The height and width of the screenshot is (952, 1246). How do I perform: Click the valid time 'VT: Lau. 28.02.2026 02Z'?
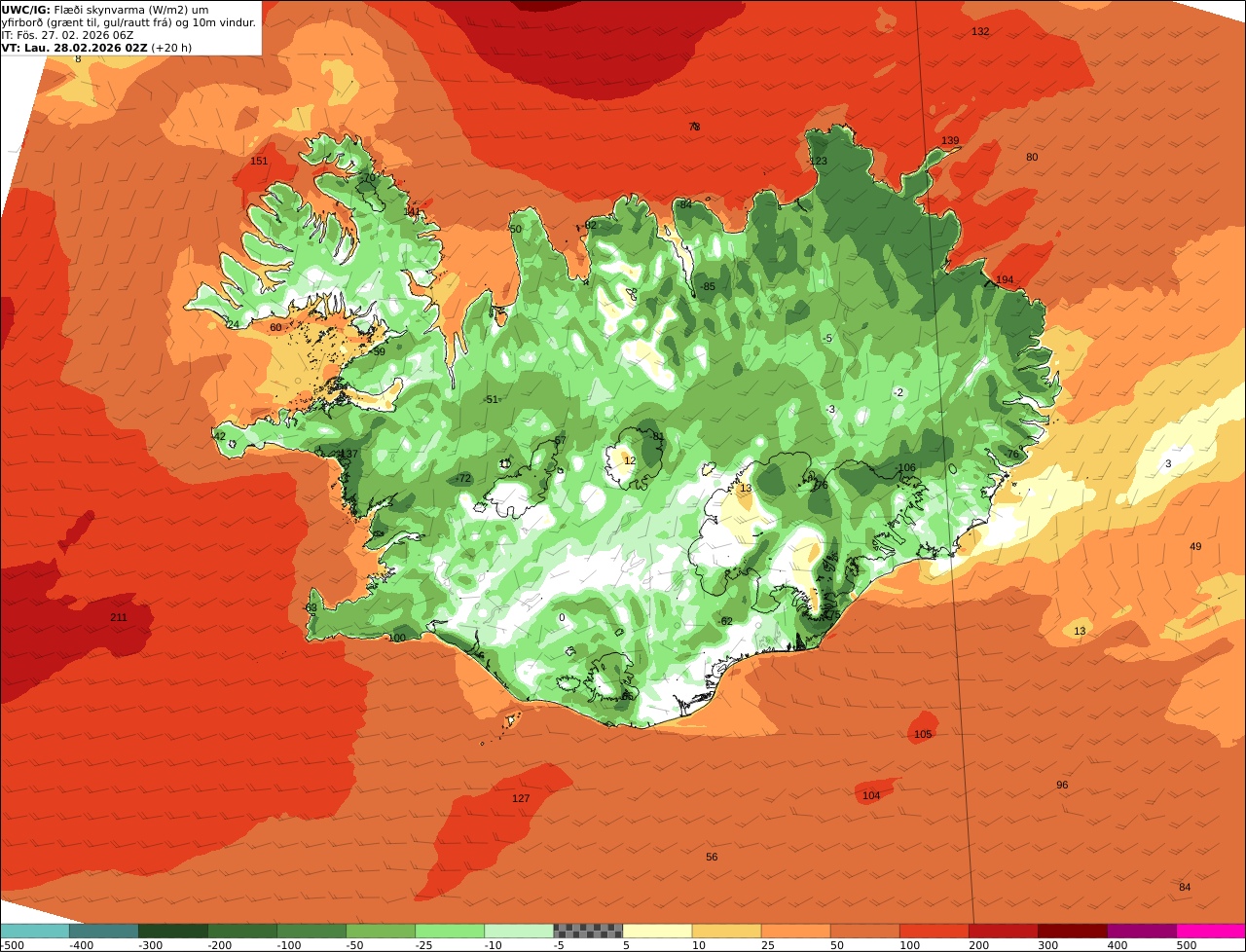click(74, 48)
